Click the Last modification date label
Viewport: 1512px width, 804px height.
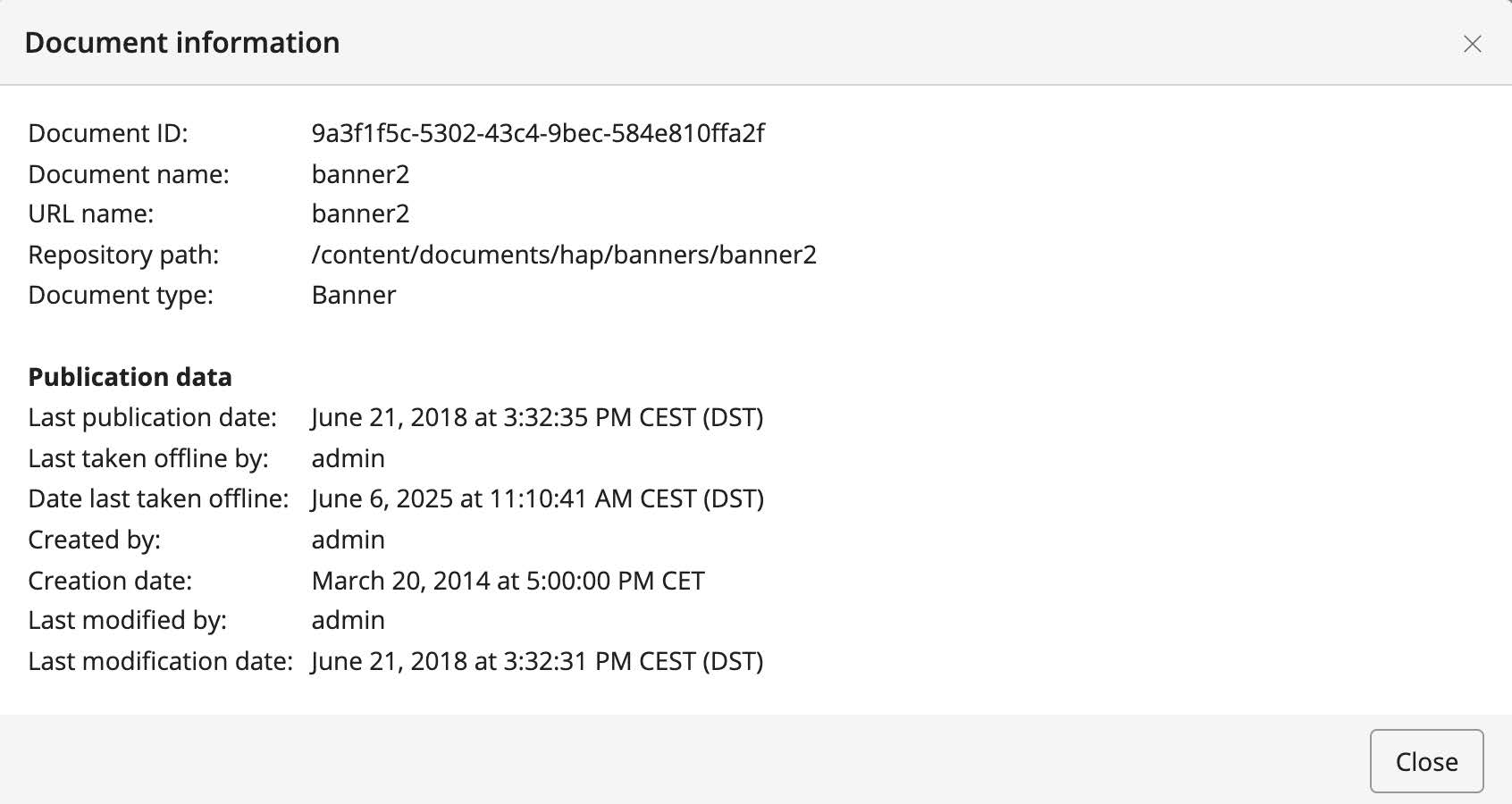coord(160,661)
